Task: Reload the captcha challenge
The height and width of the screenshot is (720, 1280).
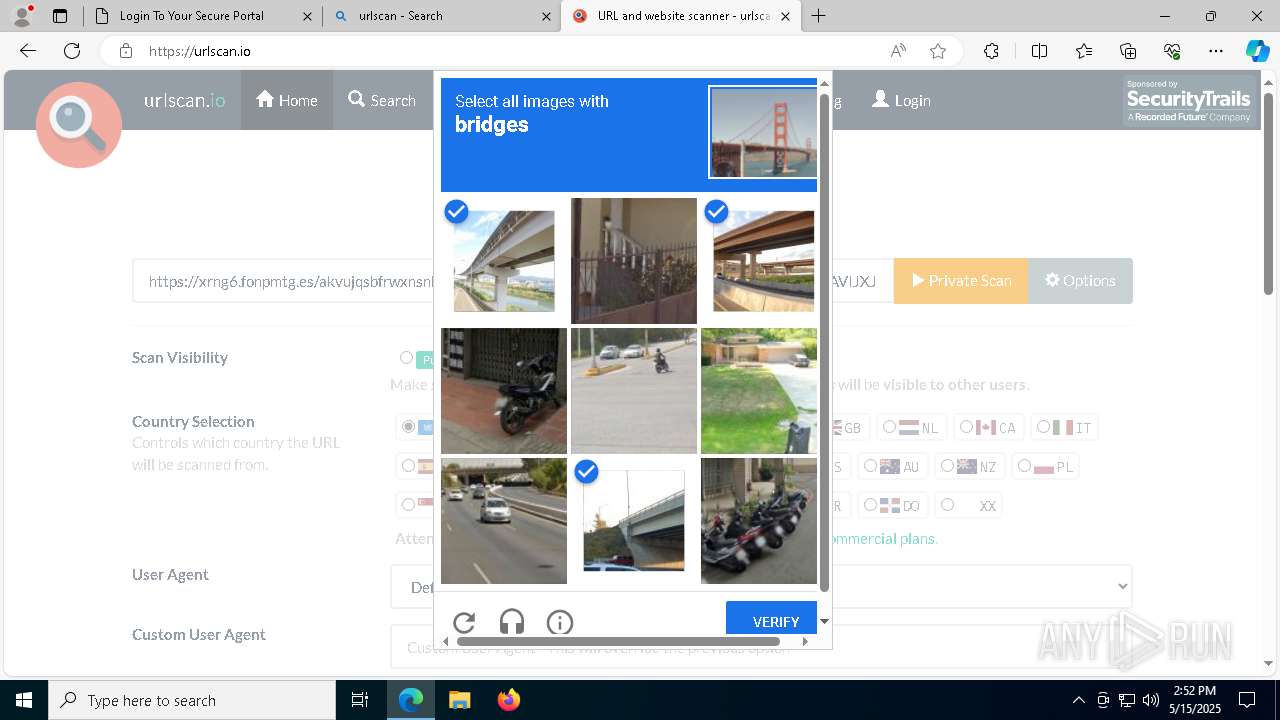Action: (x=464, y=622)
